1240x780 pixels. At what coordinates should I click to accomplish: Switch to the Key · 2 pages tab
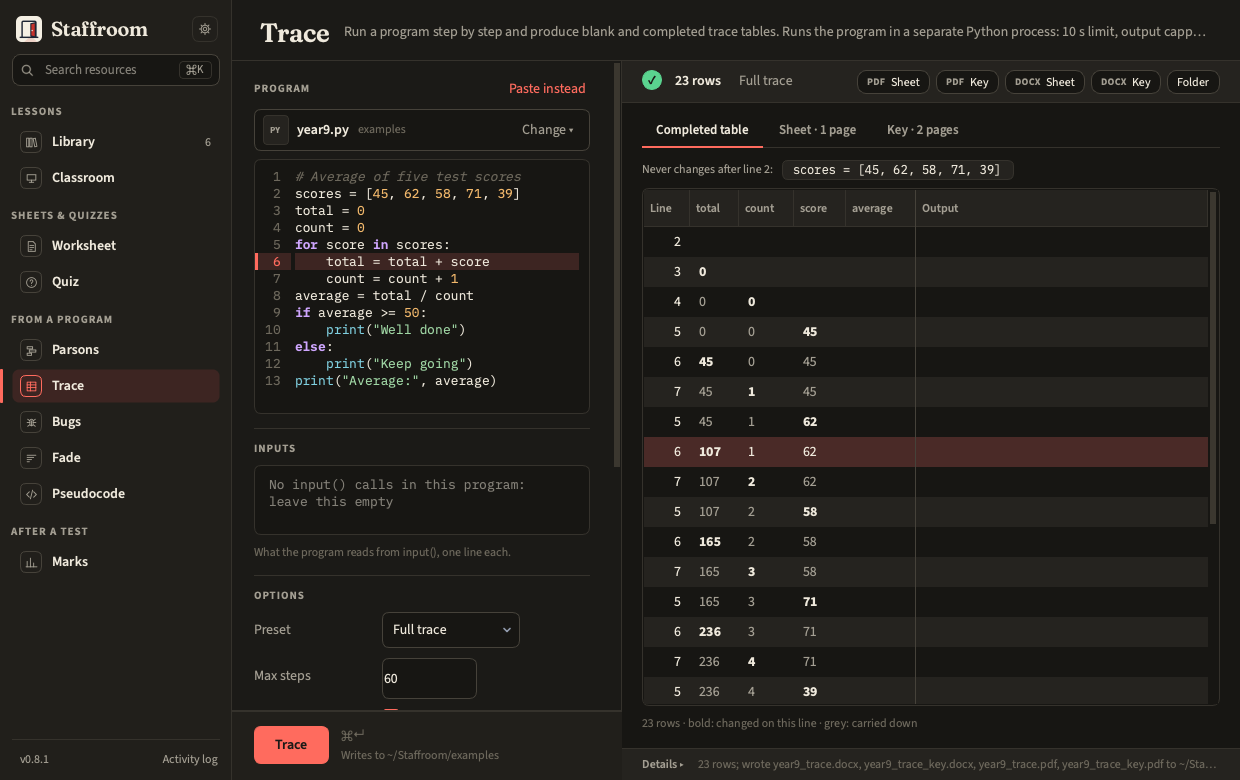coord(923,130)
